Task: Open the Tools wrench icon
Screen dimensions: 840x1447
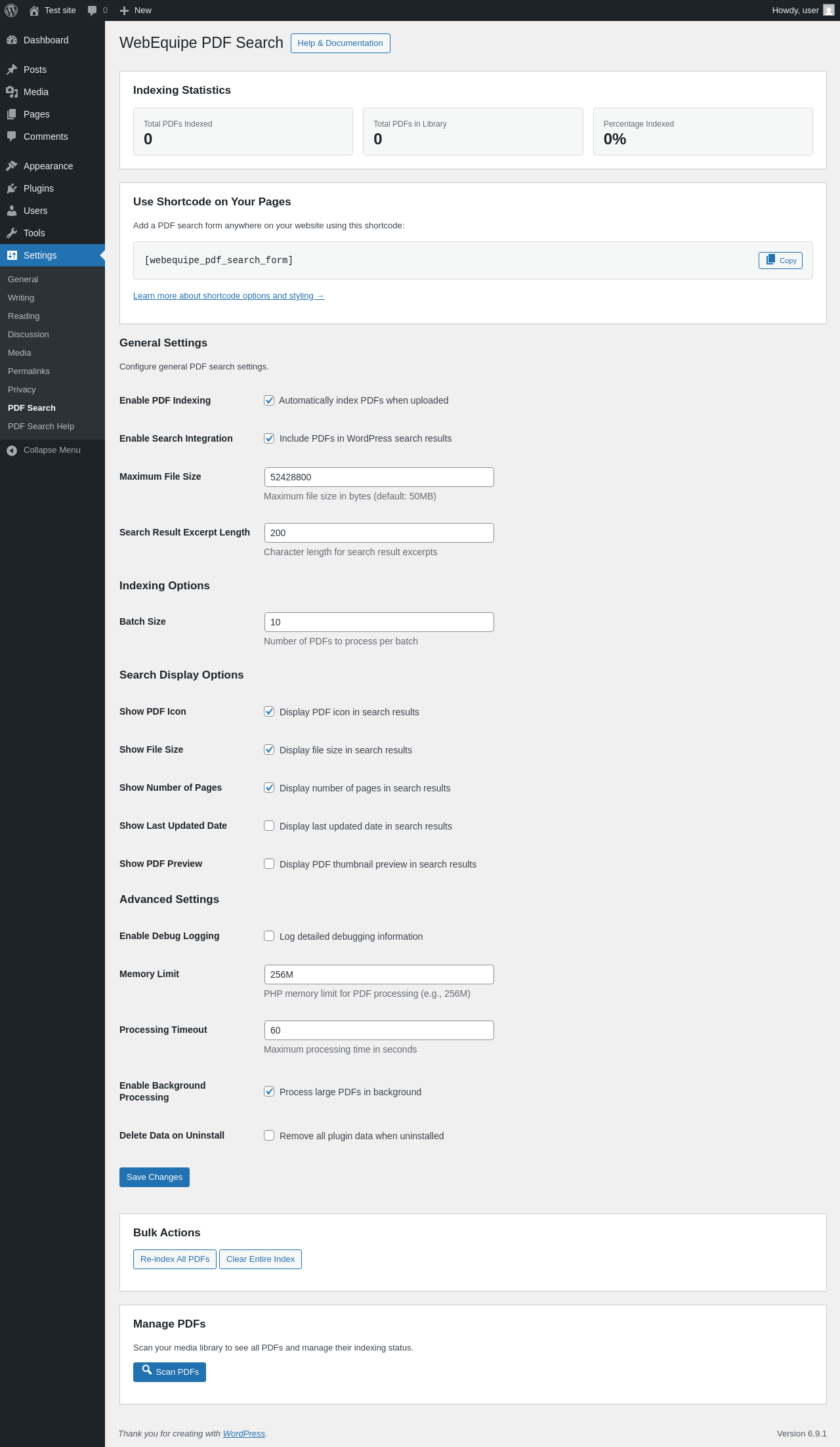Action: 12,233
